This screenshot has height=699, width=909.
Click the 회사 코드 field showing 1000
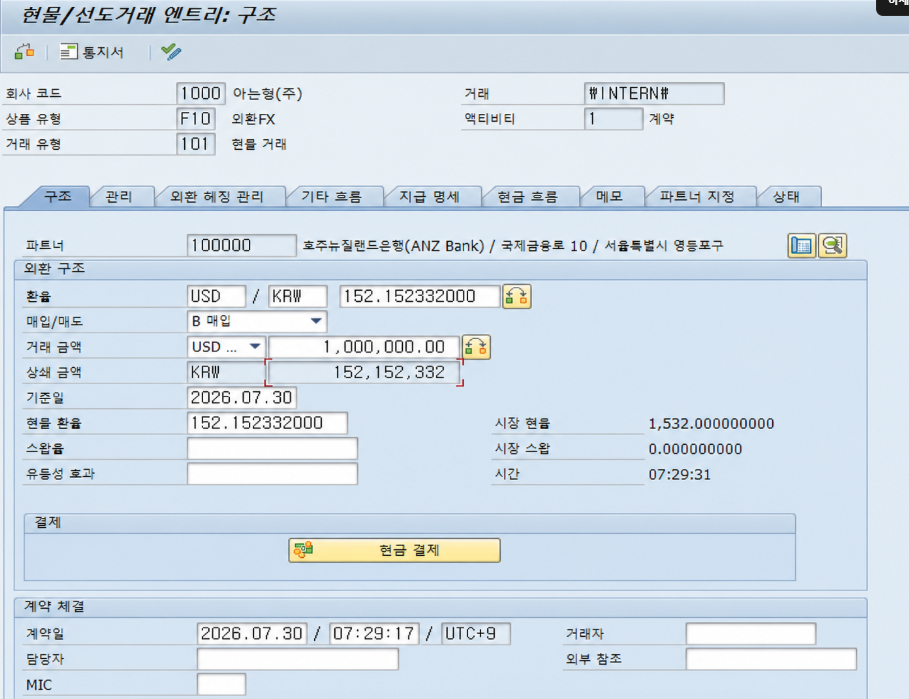[x=201, y=93]
